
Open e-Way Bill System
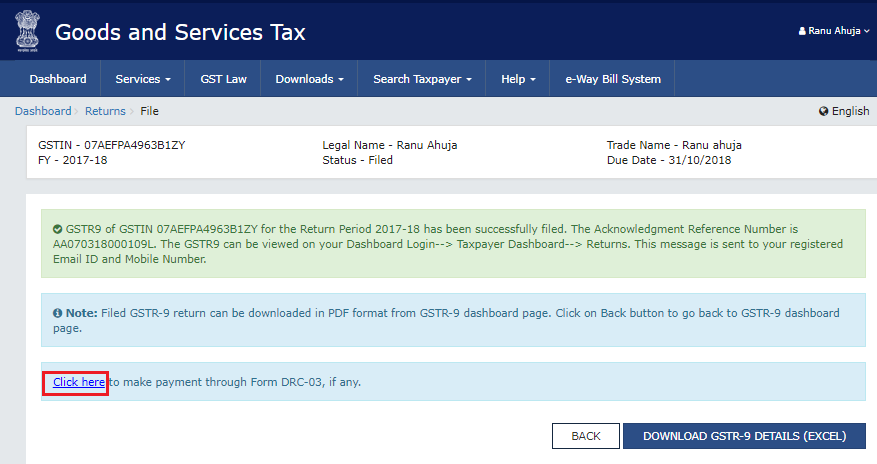click(612, 79)
